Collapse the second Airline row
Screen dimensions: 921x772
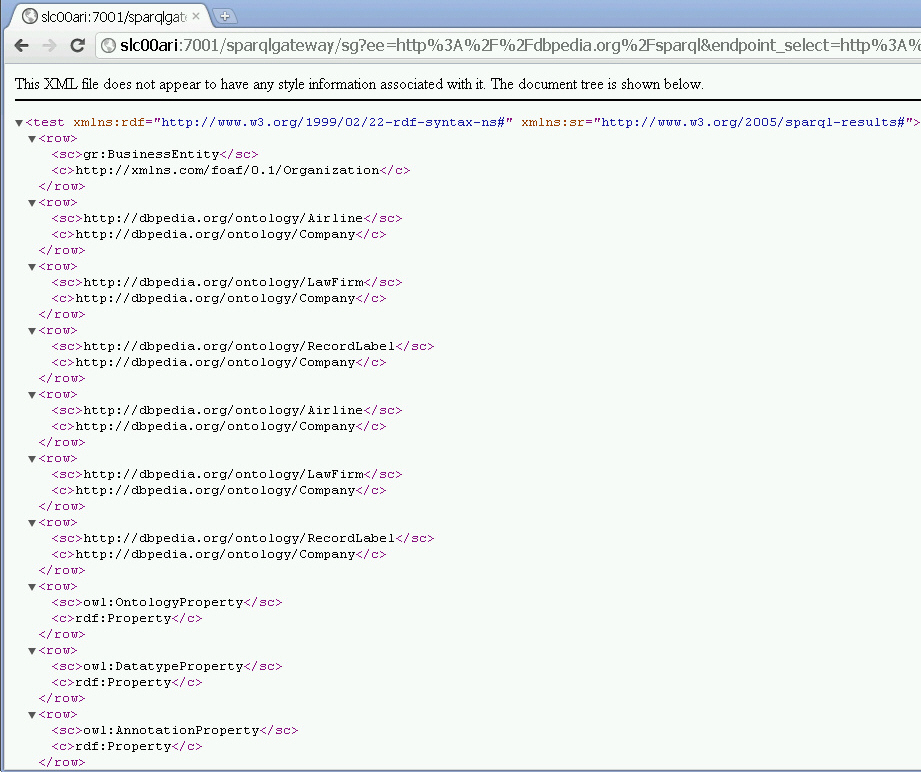point(32,395)
